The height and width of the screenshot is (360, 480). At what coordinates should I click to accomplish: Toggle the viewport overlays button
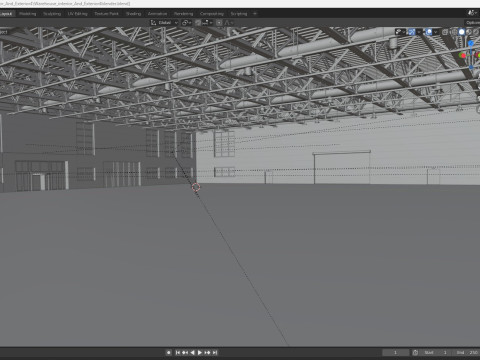[429, 32]
